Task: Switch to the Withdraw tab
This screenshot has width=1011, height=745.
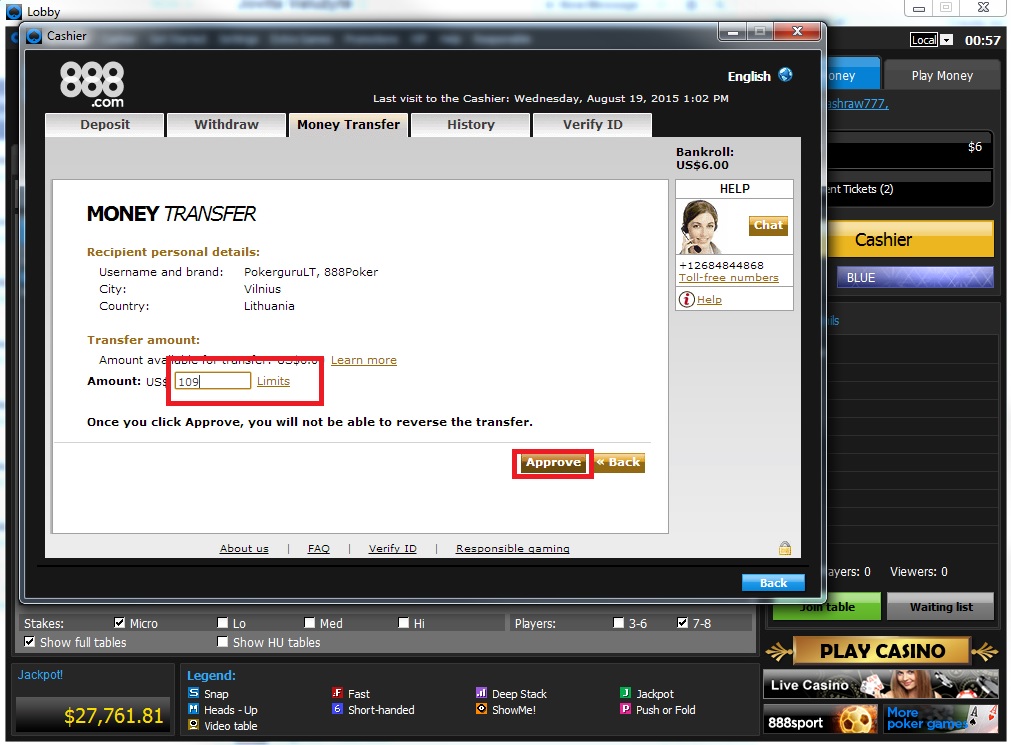Action: tap(226, 124)
